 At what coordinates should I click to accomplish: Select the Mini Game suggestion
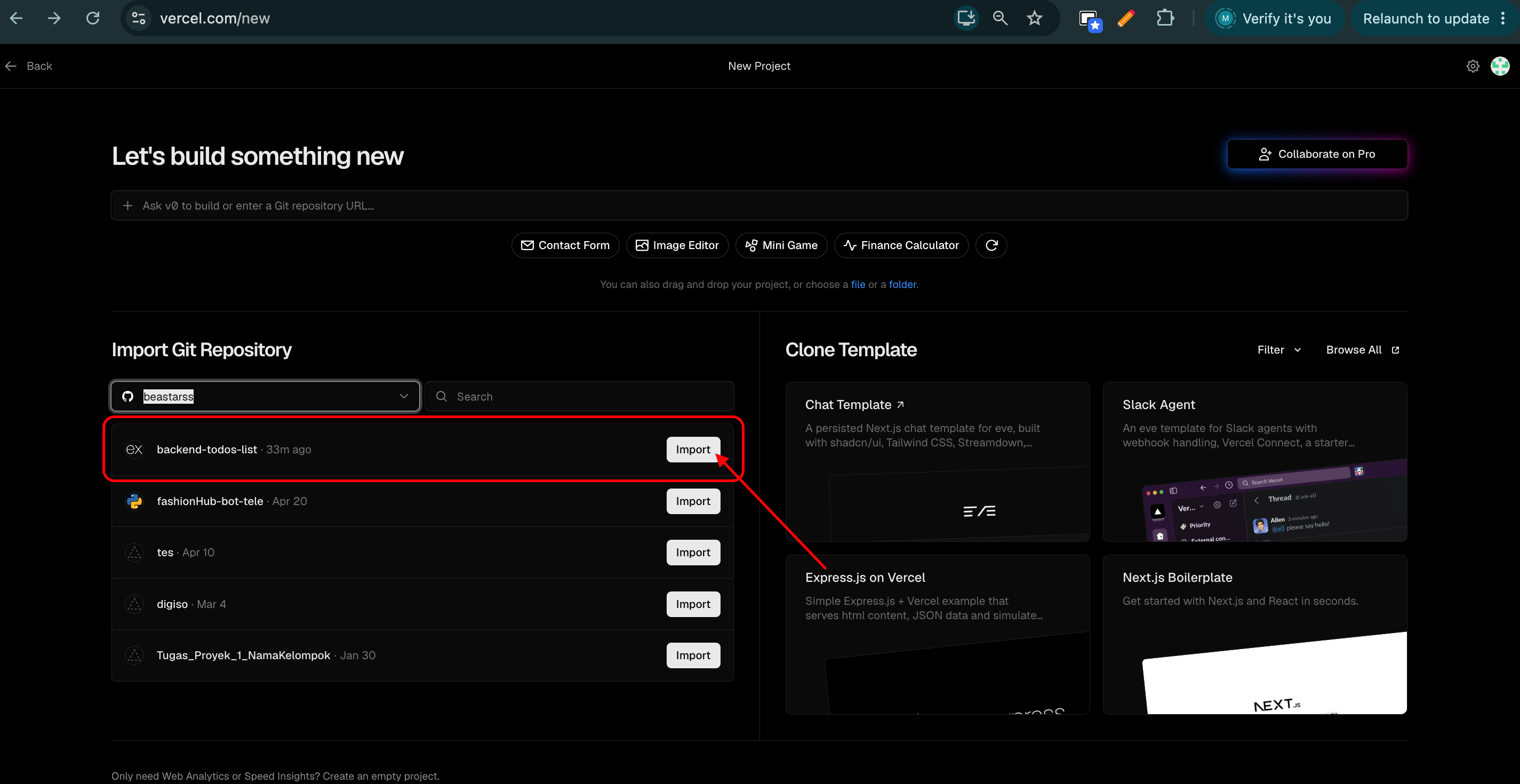pos(781,245)
